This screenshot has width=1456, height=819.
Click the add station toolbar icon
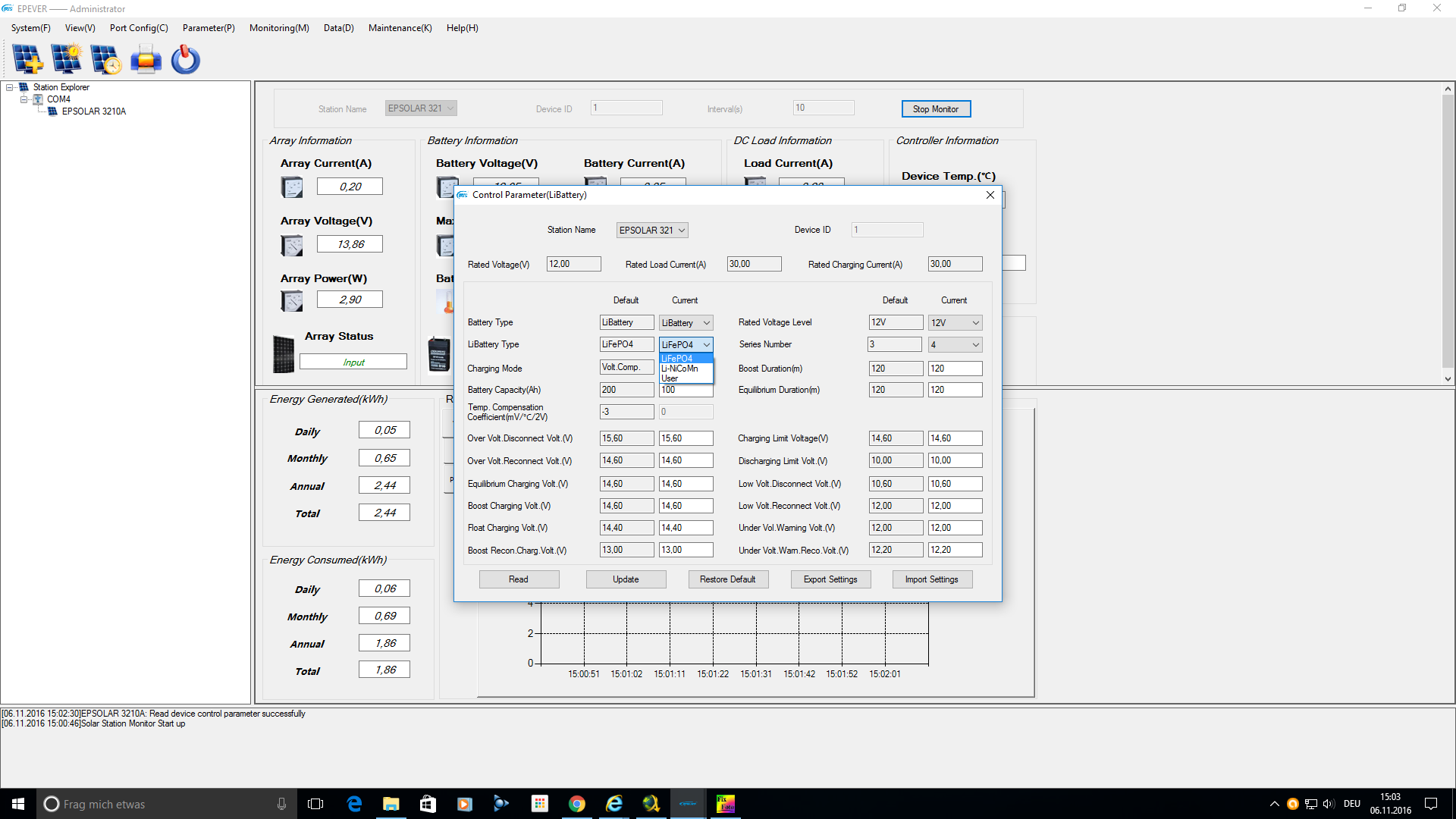28,59
